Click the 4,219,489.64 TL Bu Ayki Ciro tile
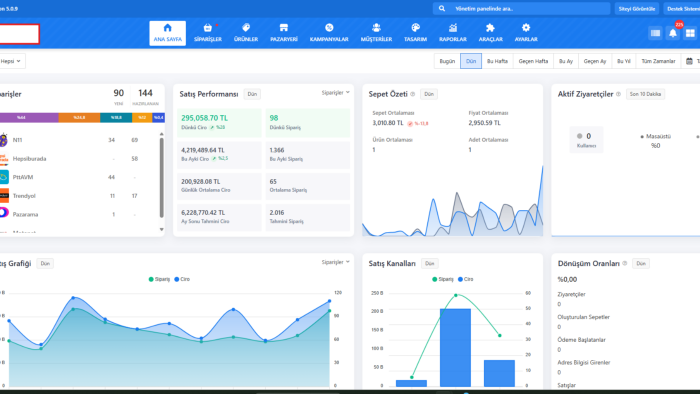The height and width of the screenshot is (394, 700). coord(219,155)
